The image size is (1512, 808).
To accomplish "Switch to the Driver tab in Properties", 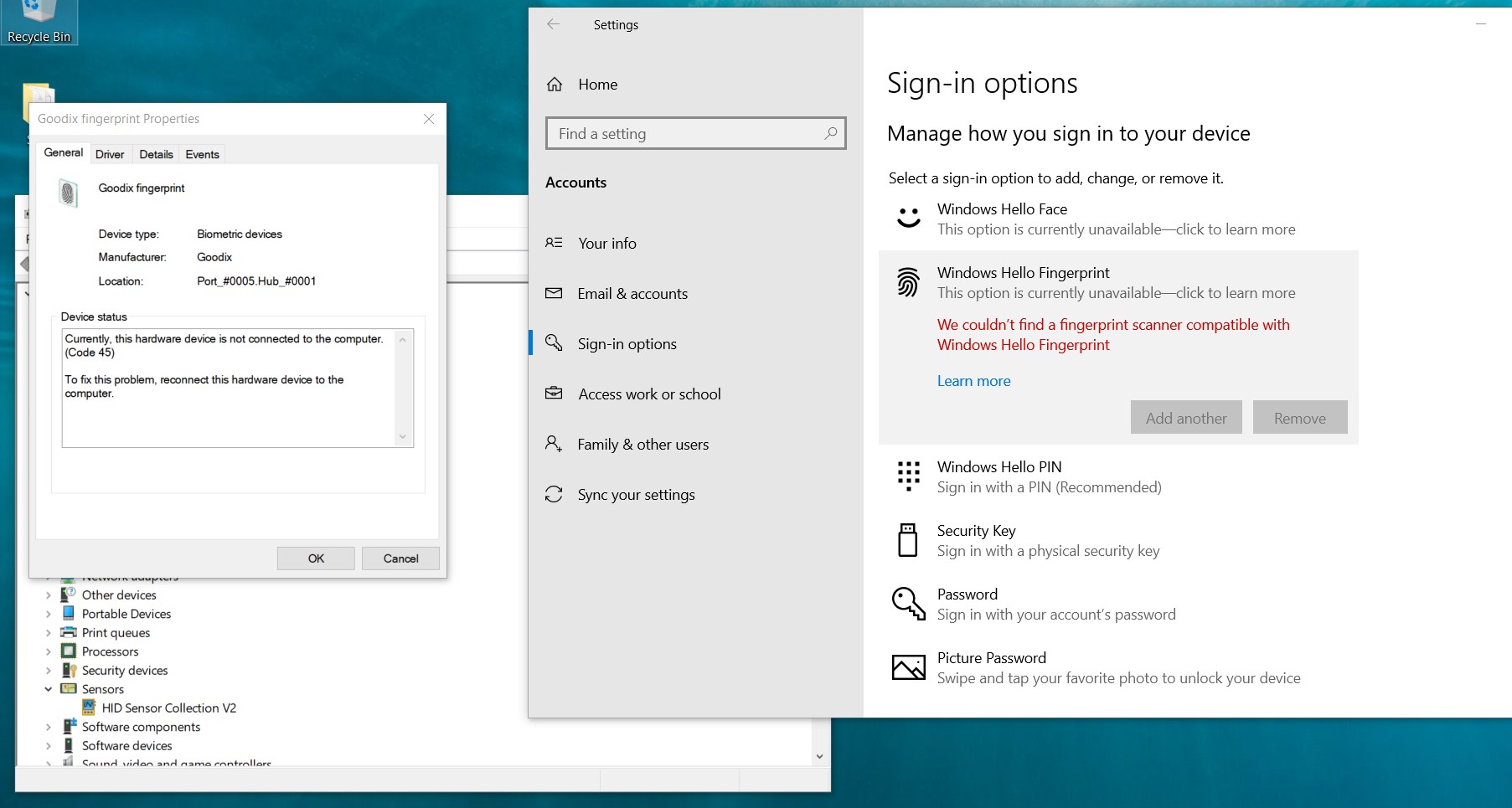I will coord(110,154).
